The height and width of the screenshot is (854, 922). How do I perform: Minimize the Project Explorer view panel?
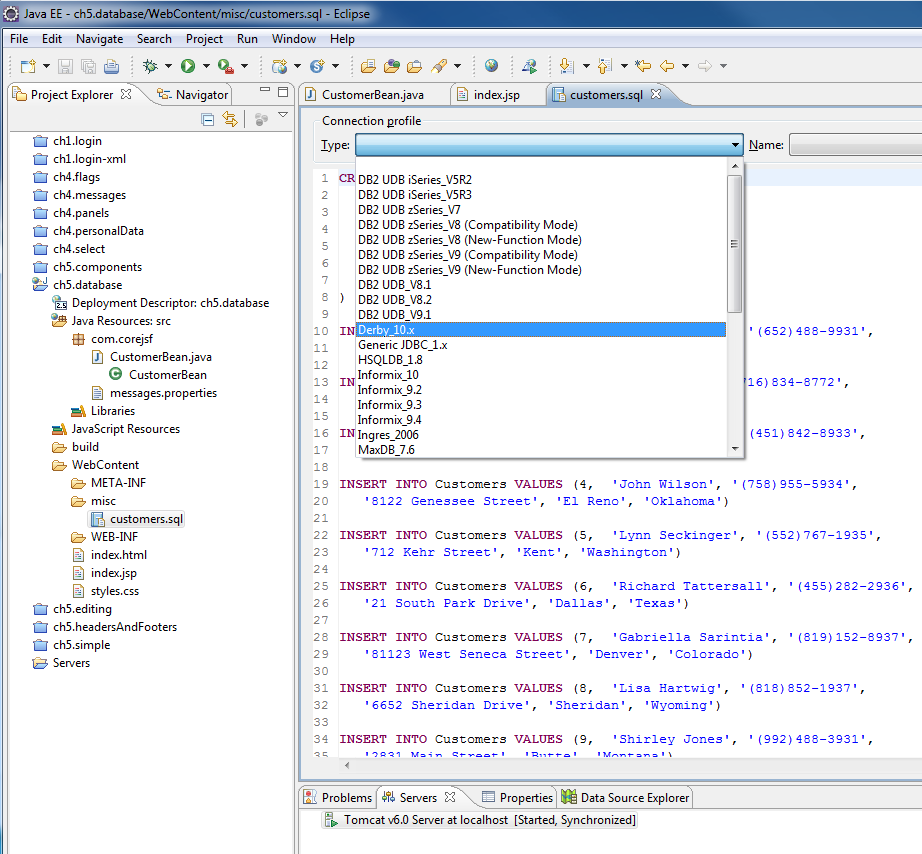(x=265, y=91)
